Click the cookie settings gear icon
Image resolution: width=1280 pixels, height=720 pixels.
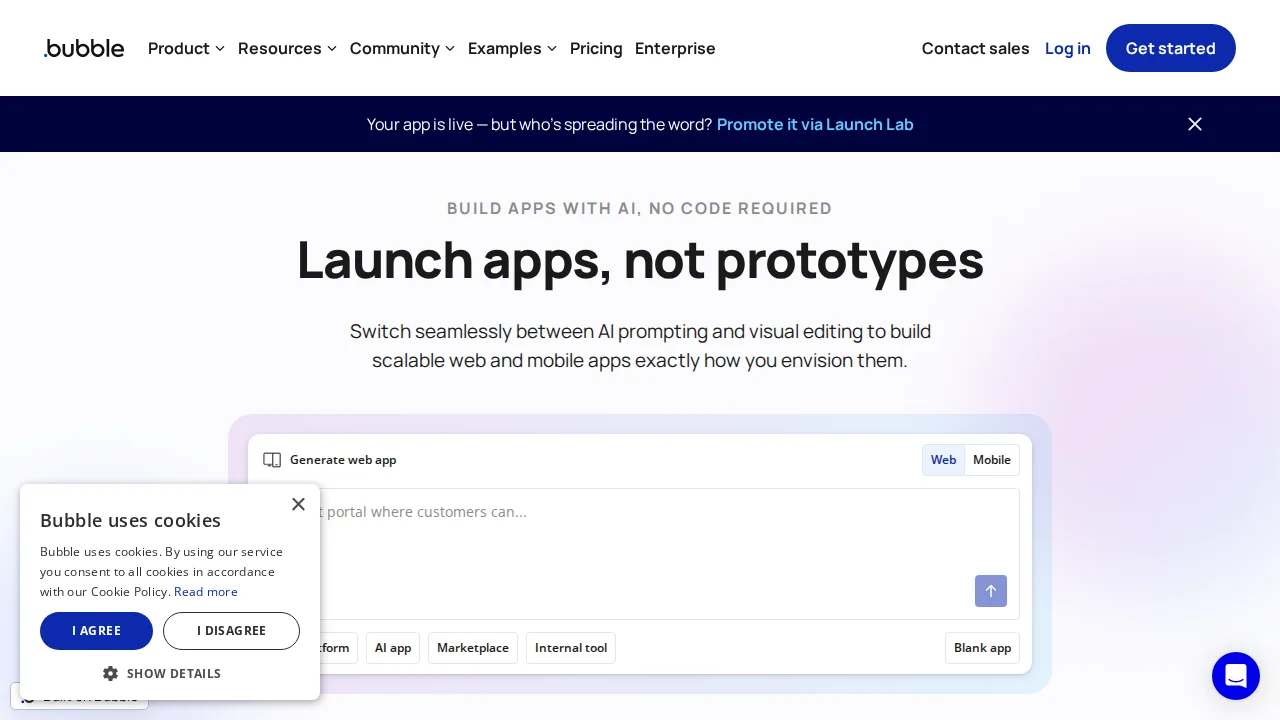pyautogui.click(x=111, y=674)
